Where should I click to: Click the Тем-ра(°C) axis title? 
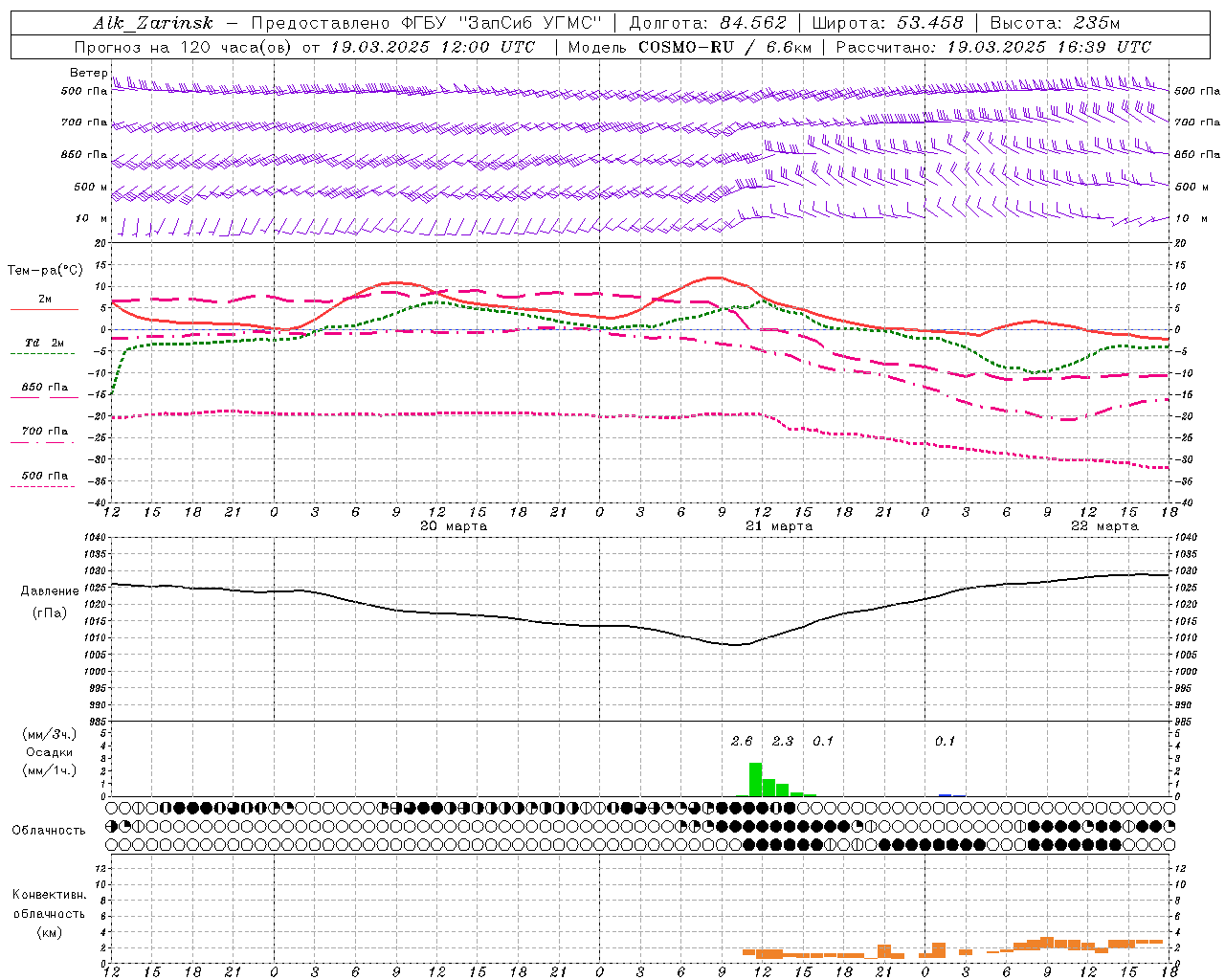[45, 271]
